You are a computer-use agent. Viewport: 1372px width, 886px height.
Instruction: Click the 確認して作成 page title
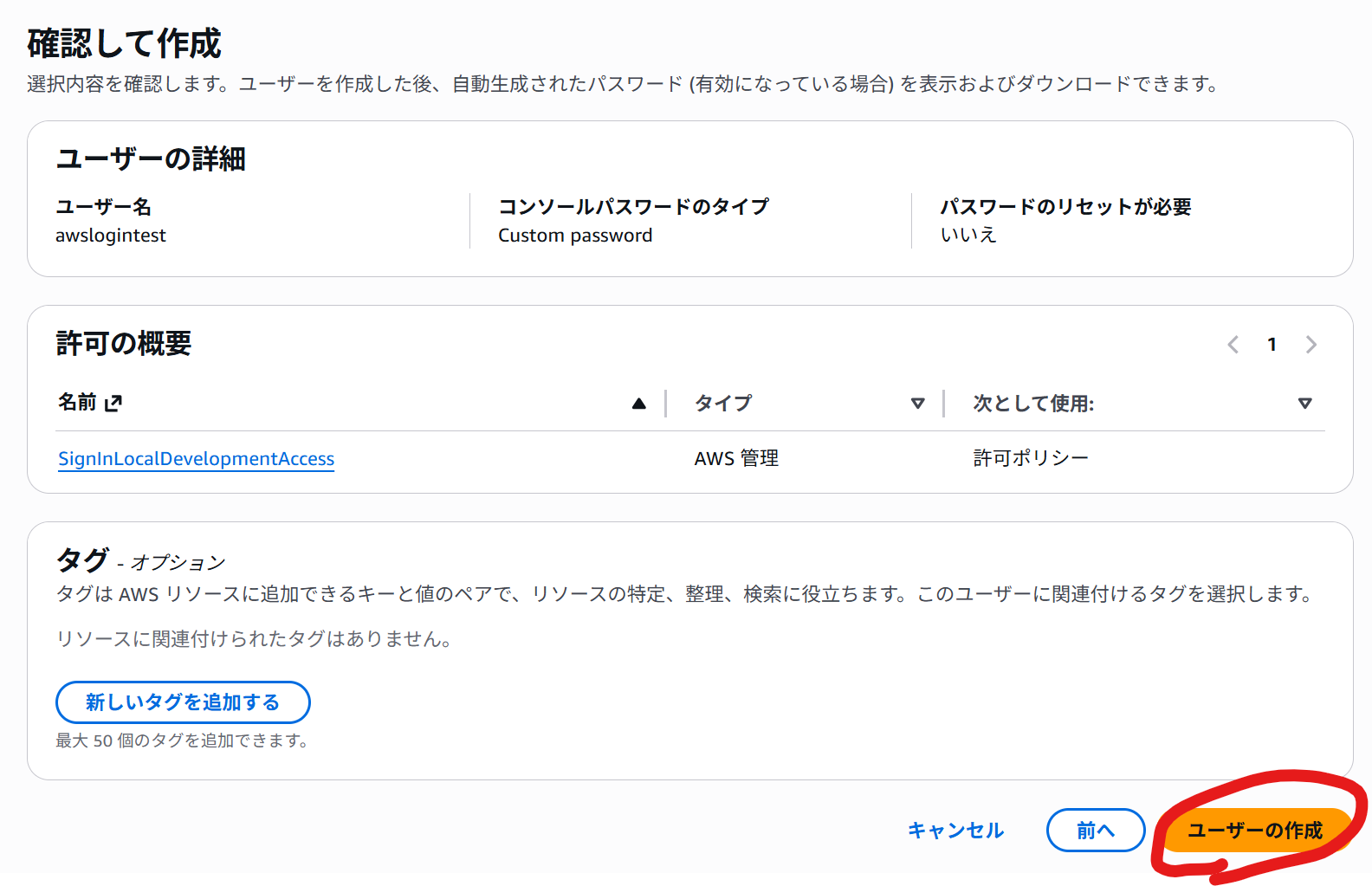[124, 43]
